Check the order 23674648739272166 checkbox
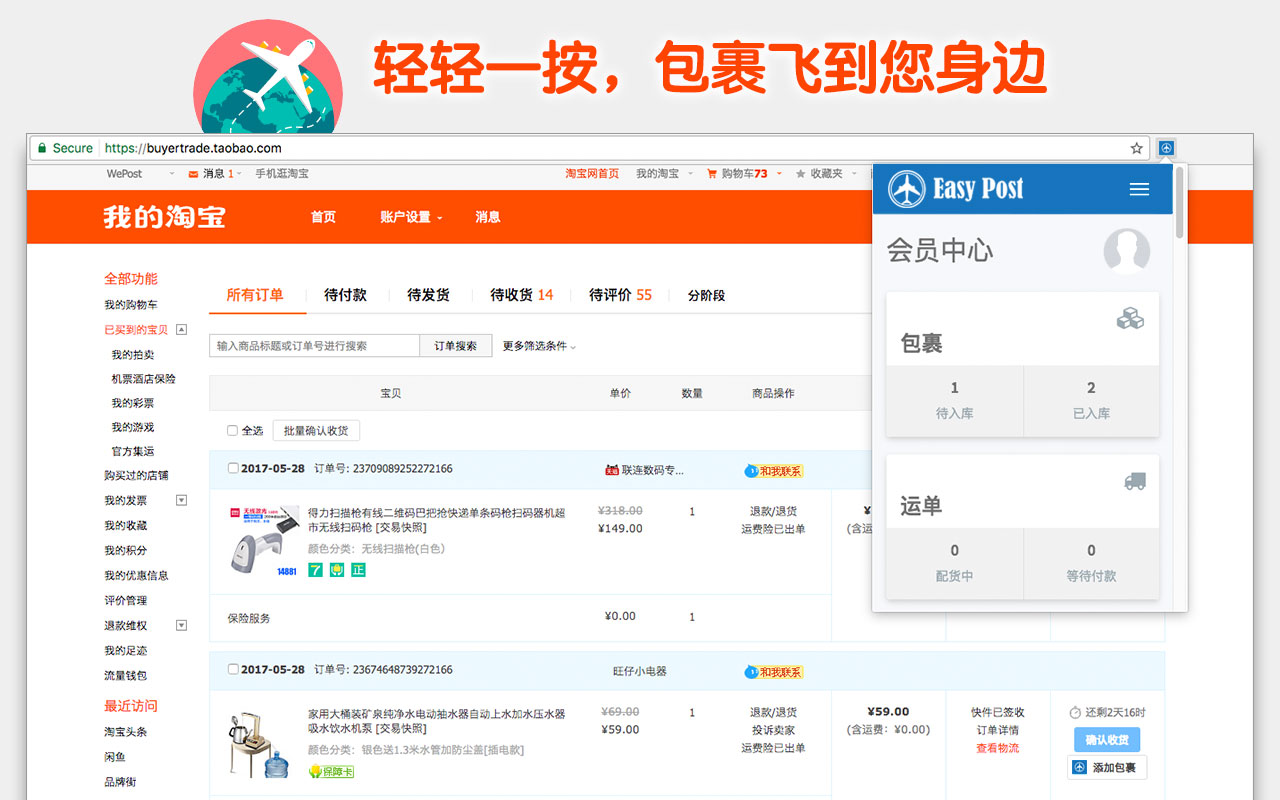Screen dimensions: 1280x800 coord(233,669)
